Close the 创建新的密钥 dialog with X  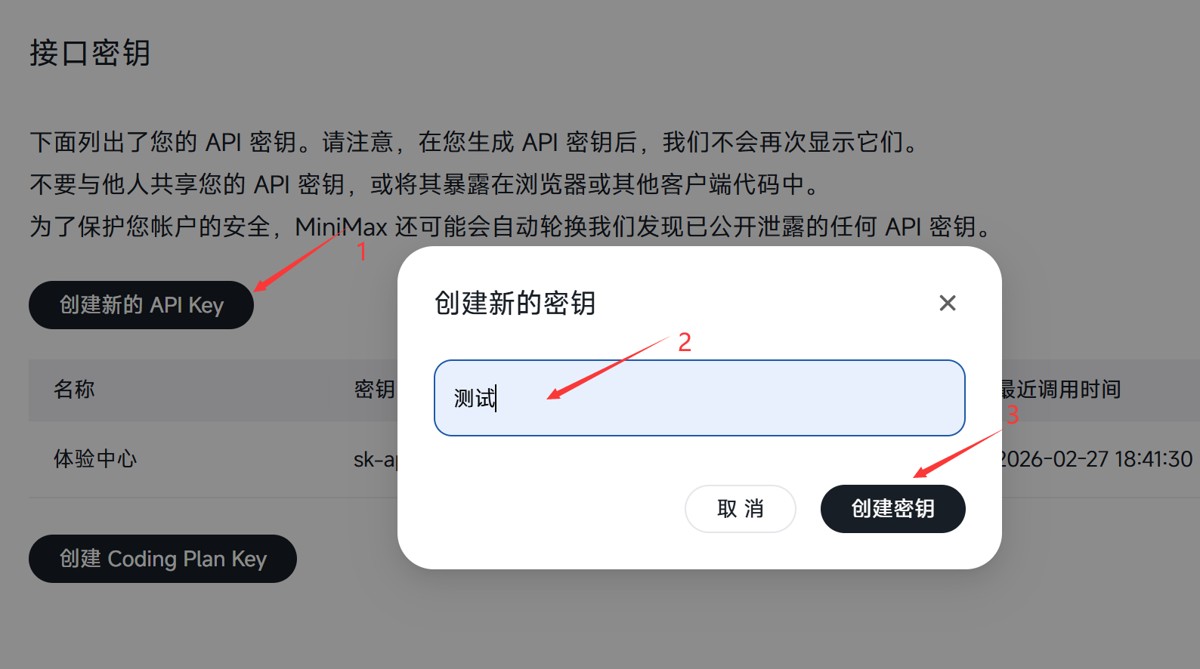click(x=947, y=303)
